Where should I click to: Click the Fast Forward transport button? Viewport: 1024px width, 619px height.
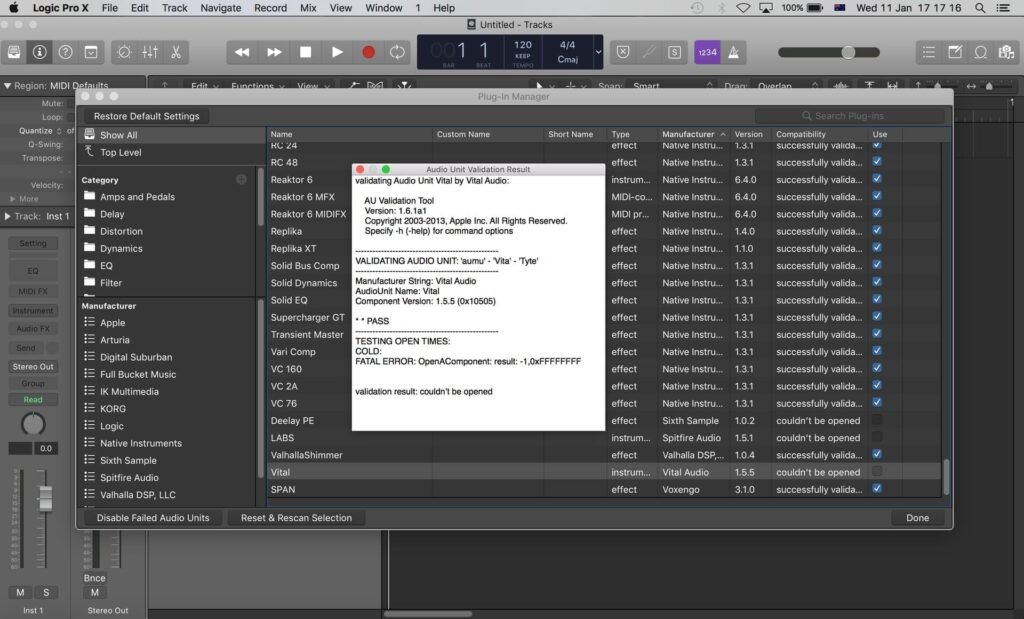pyautogui.click(x=274, y=52)
